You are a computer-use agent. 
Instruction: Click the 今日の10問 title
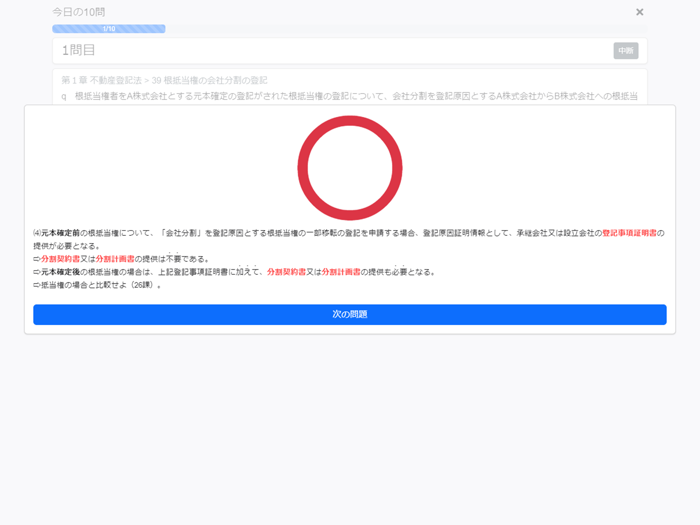[x=79, y=12]
